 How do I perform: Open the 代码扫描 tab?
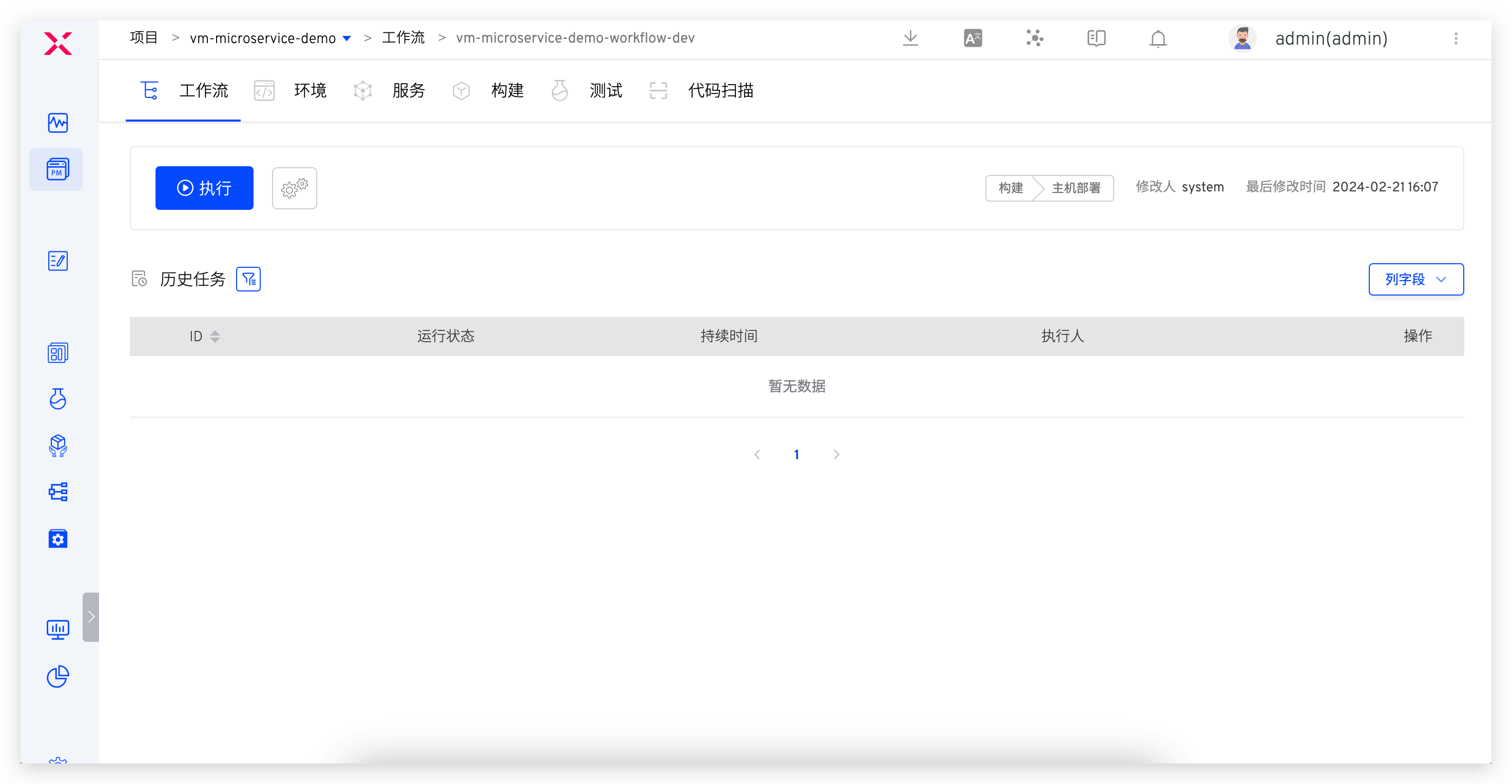[x=721, y=90]
